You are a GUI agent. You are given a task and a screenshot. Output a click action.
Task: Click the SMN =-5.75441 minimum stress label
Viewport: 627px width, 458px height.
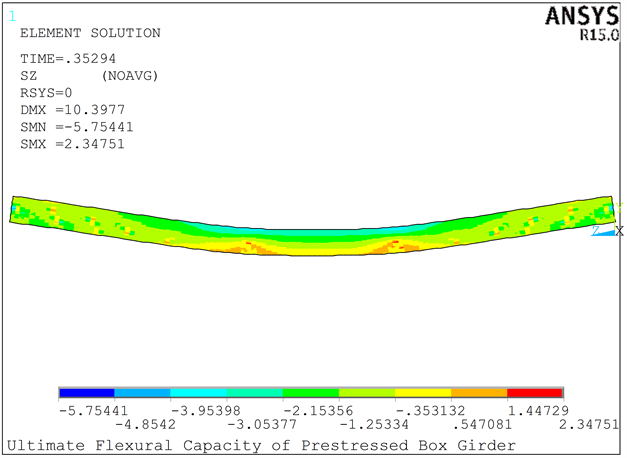[x=77, y=127]
